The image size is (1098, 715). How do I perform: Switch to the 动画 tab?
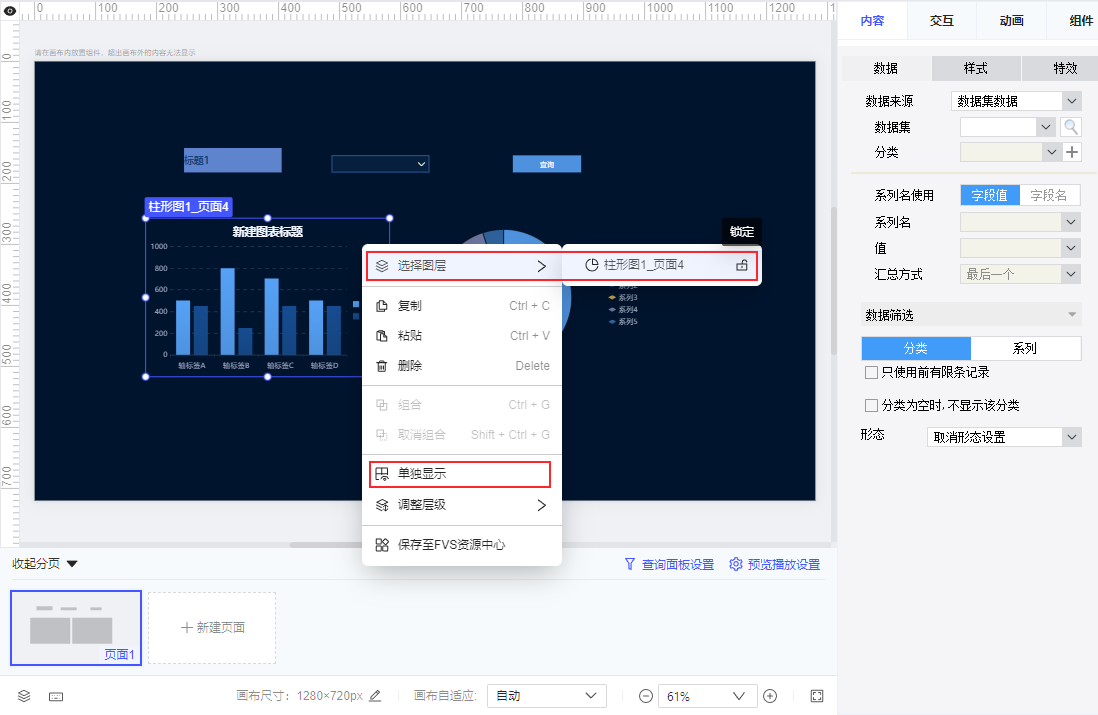click(x=1010, y=20)
